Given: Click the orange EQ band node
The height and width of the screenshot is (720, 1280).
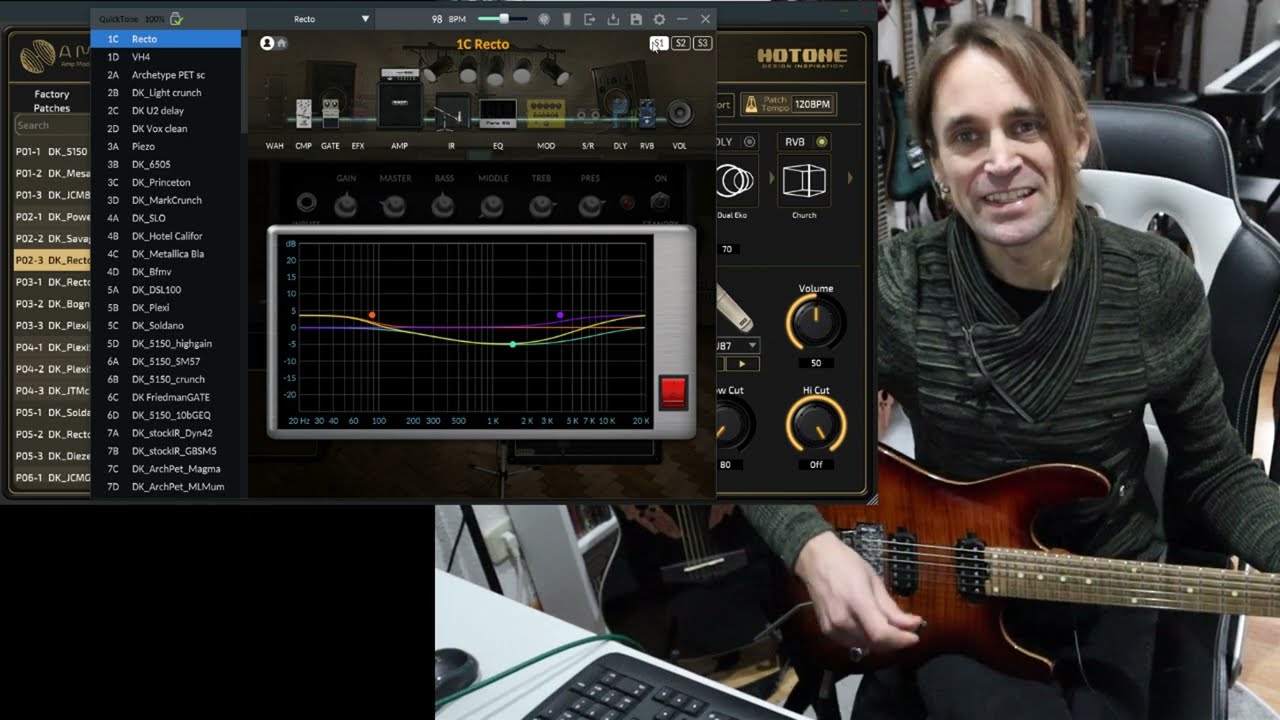Looking at the screenshot, I should pos(372,315).
